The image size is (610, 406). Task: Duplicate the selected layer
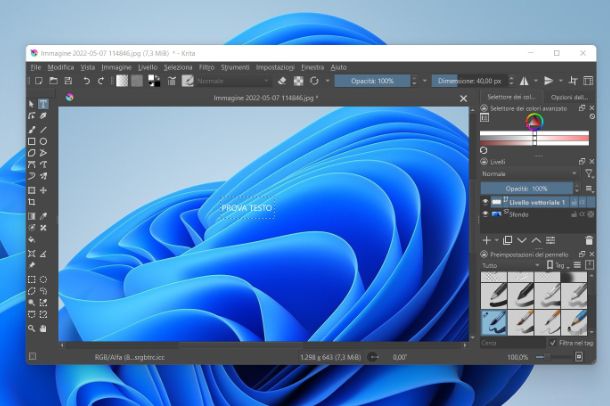coord(507,240)
